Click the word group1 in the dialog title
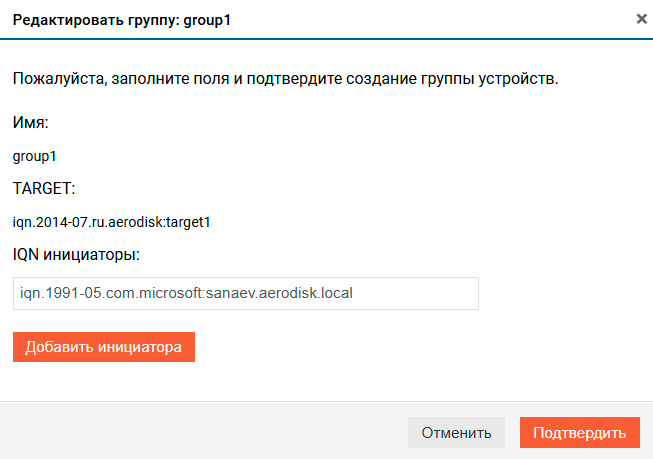The width and height of the screenshot is (653, 459). click(x=207, y=20)
